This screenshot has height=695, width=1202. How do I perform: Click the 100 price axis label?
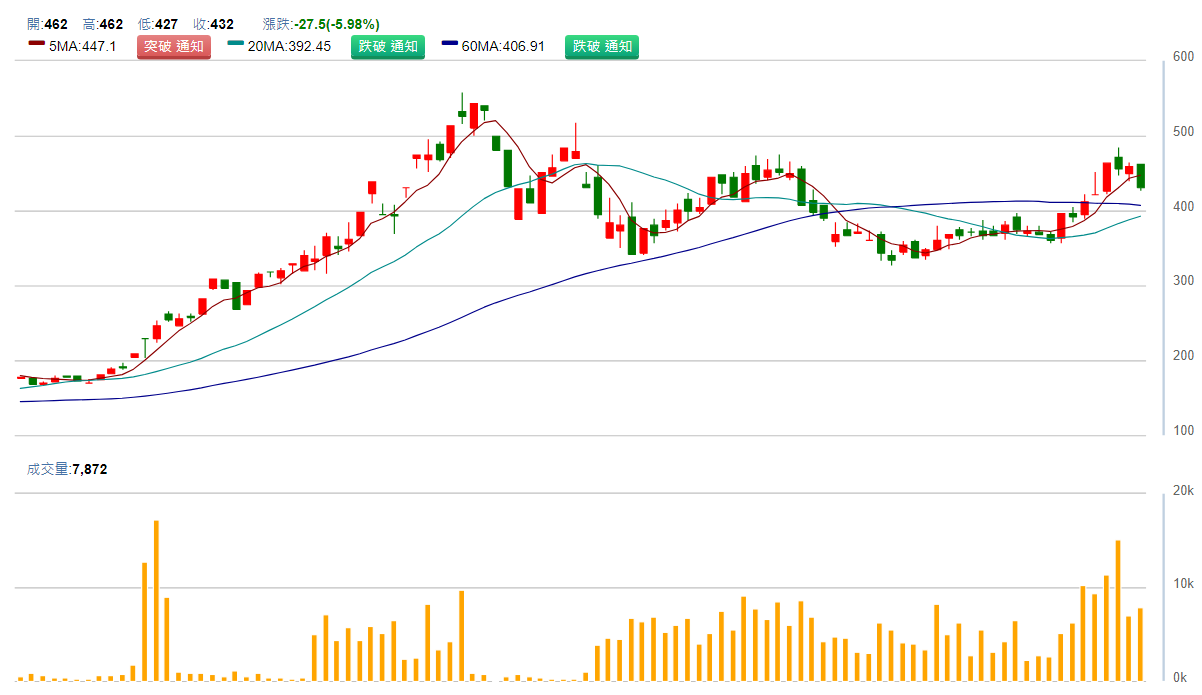(x=1184, y=431)
